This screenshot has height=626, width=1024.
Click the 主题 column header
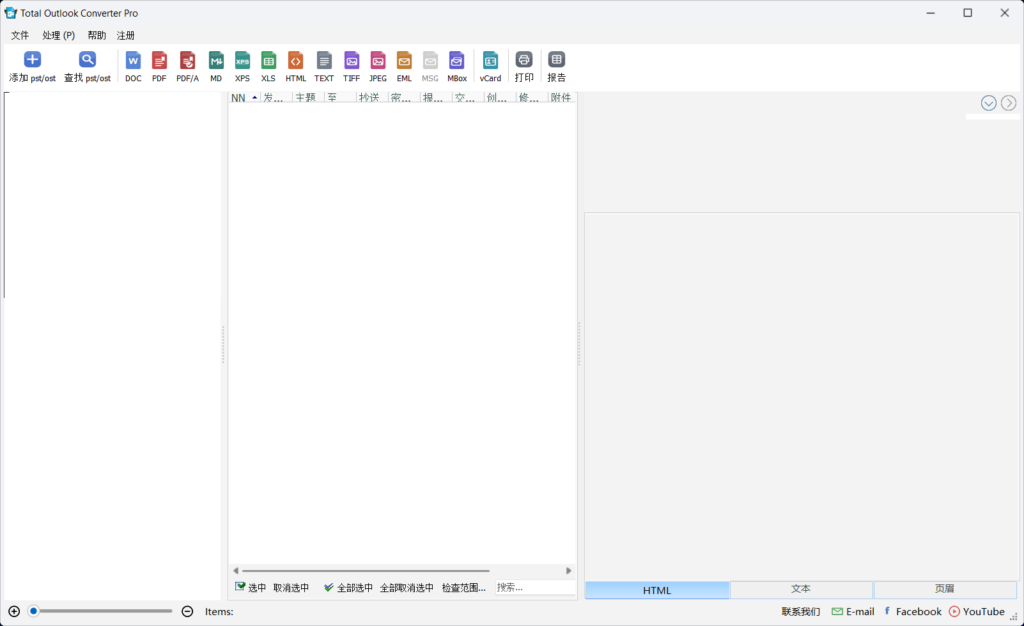tap(308, 97)
